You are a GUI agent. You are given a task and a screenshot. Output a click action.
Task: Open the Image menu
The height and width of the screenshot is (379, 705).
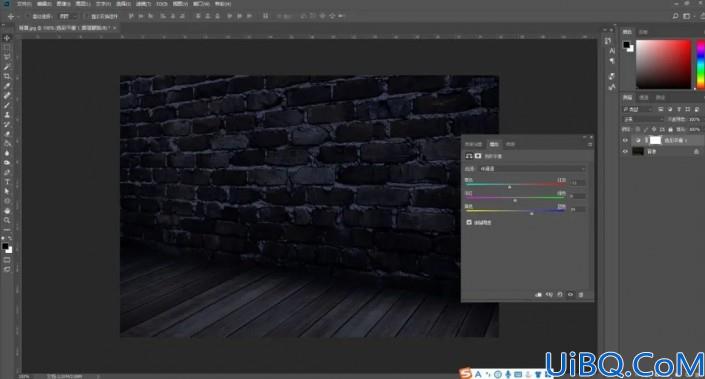(x=63, y=4)
